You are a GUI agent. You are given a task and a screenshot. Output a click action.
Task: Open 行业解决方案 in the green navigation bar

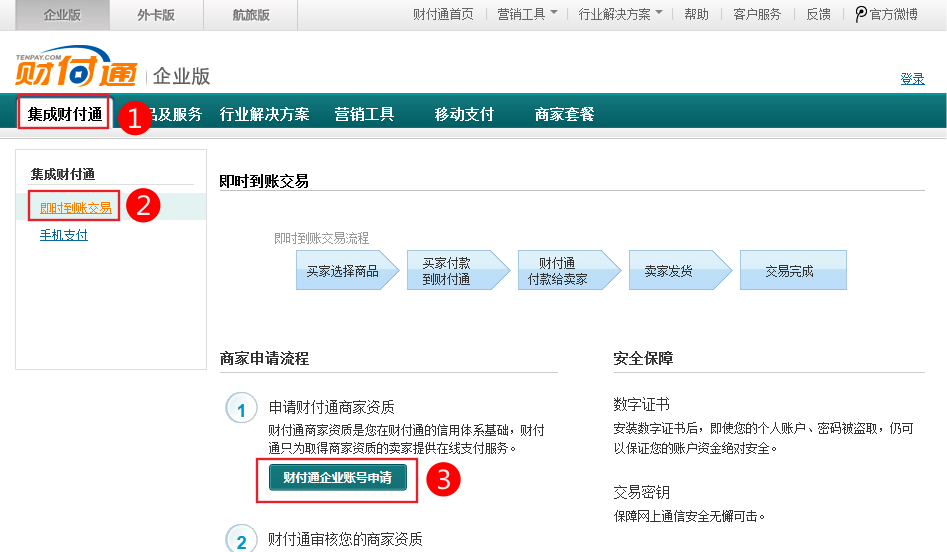[264, 114]
